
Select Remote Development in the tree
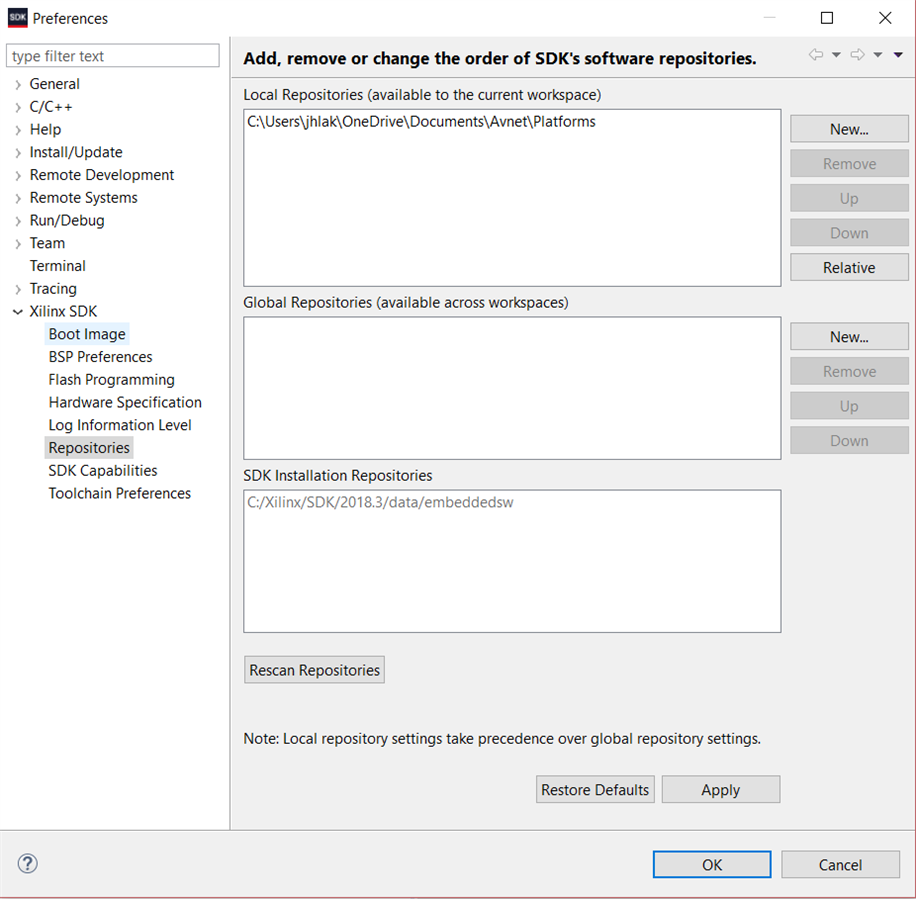click(102, 175)
